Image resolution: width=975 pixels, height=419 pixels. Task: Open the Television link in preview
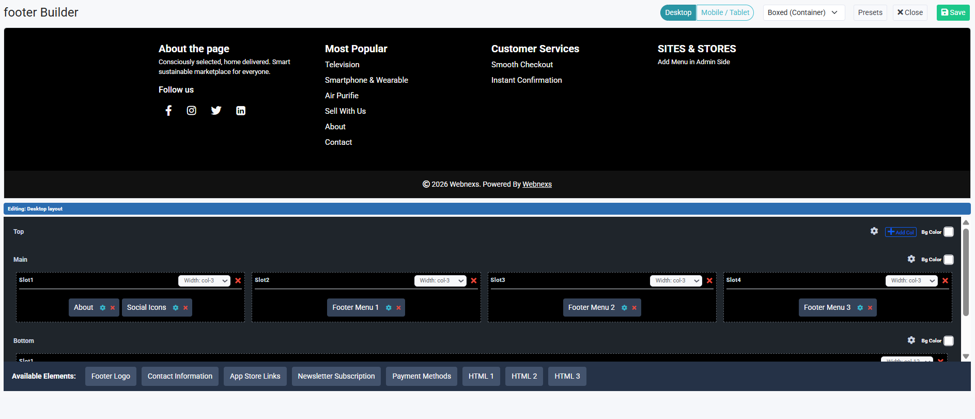342,65
